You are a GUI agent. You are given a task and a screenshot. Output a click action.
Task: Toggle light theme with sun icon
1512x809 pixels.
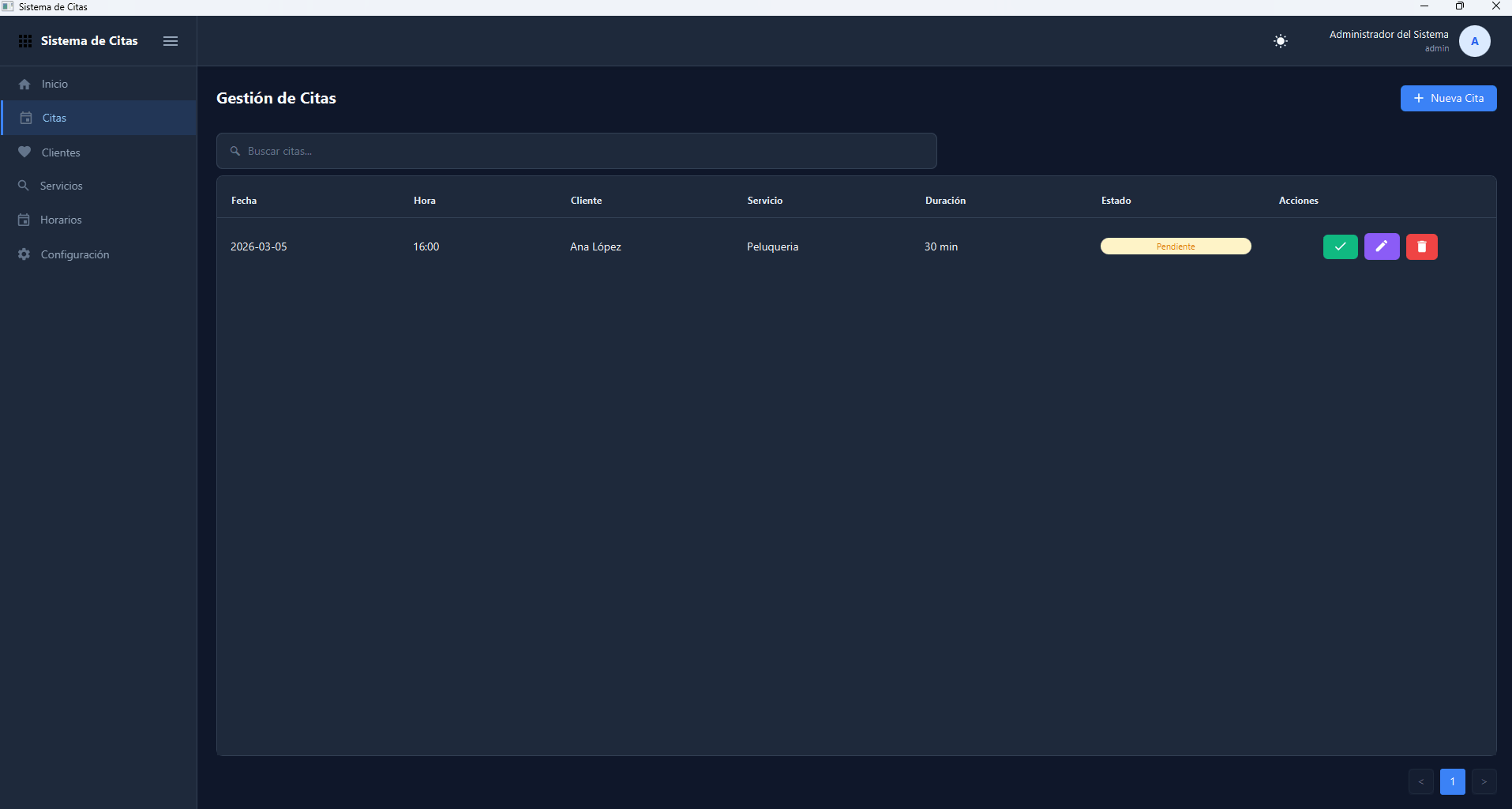click(1281, 41)
